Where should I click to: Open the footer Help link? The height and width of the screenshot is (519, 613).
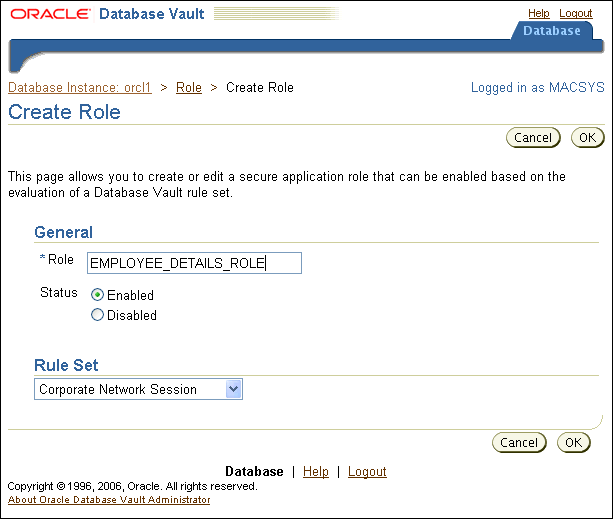(x=315, y=471)
